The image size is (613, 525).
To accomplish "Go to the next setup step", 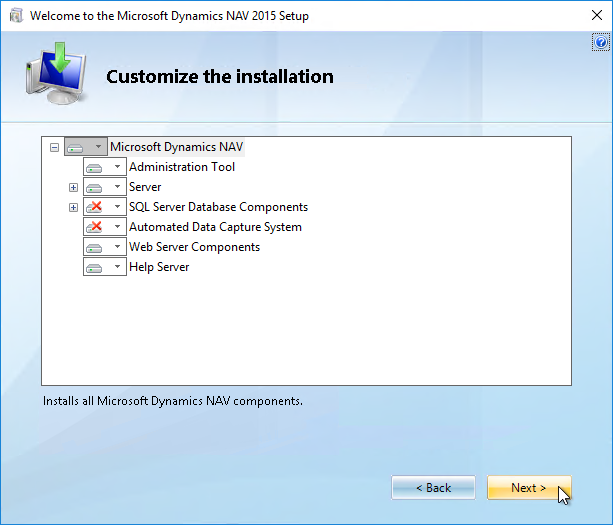I will pos(529,487).
